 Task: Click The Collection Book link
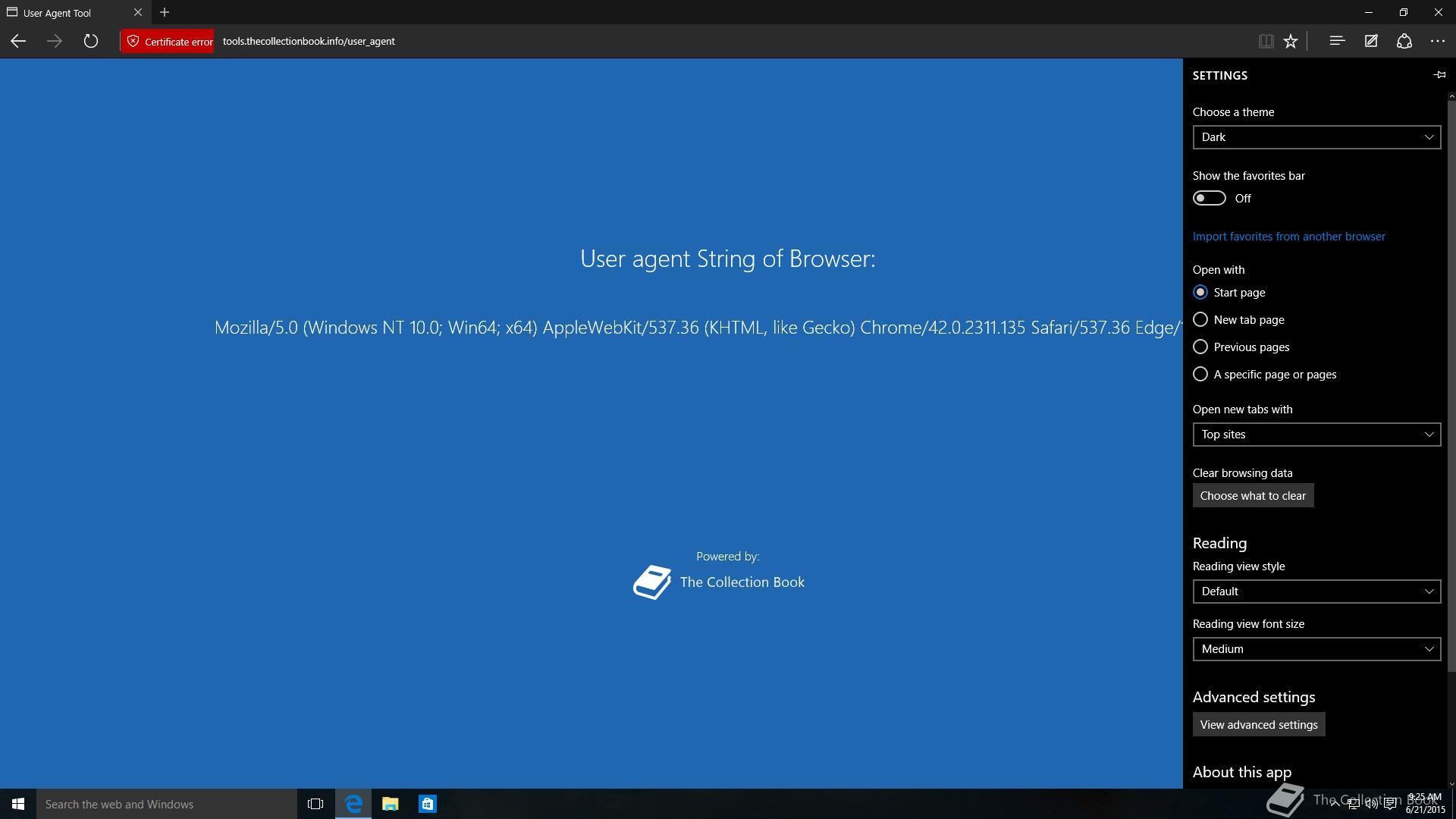(742, 582)
